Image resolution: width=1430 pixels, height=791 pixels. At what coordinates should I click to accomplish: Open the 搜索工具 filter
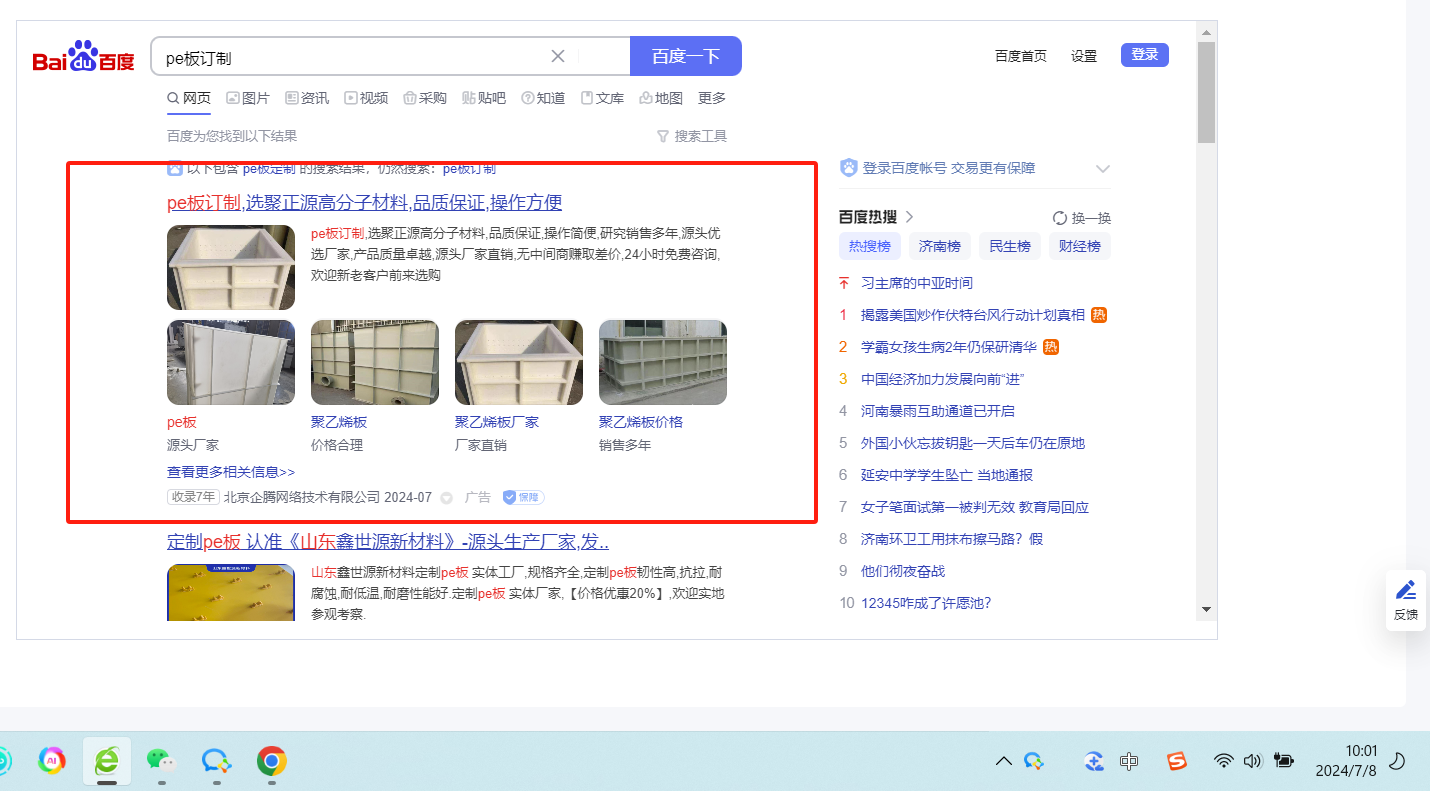(x=692, y=136)
